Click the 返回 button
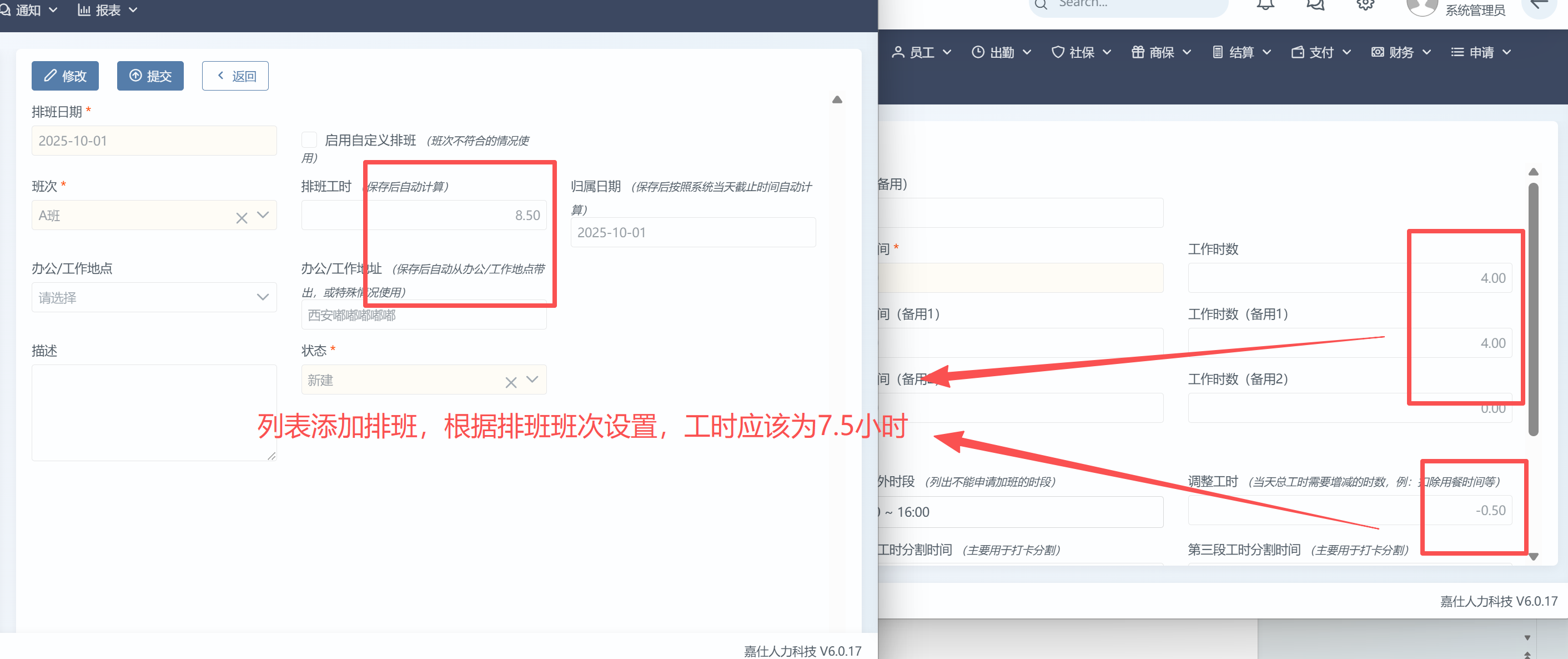This screenshot has width=1568, height=659. pos(235,76)
